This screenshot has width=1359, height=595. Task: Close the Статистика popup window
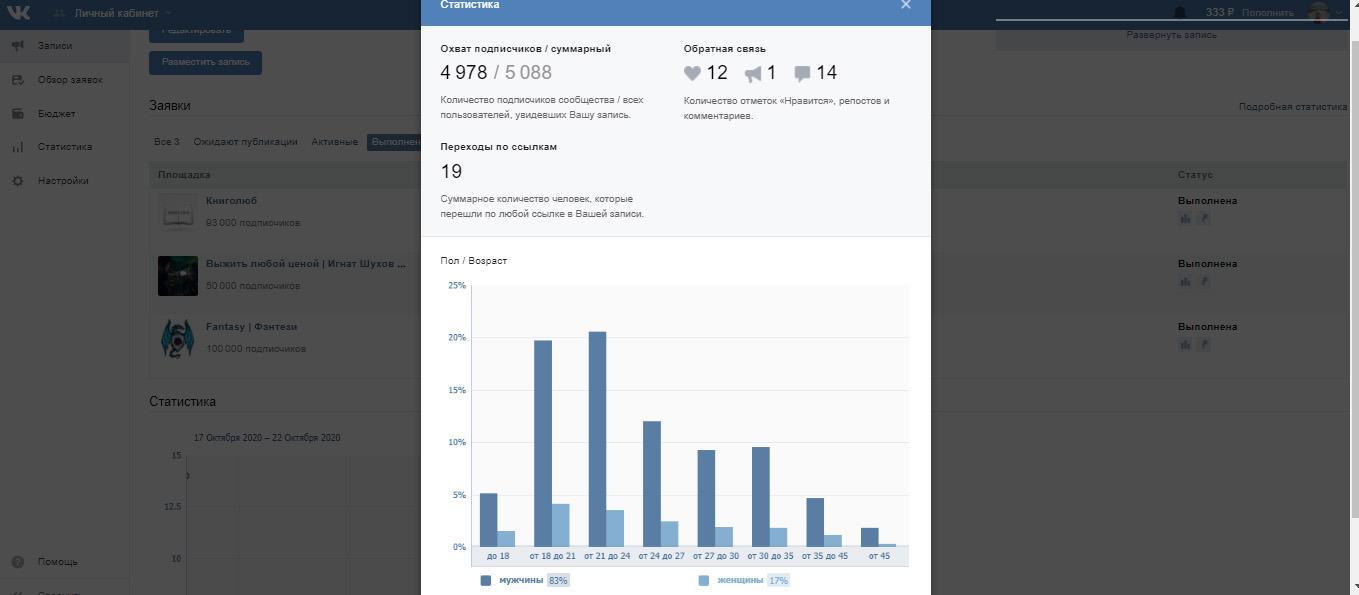click(x=905, y=5)
